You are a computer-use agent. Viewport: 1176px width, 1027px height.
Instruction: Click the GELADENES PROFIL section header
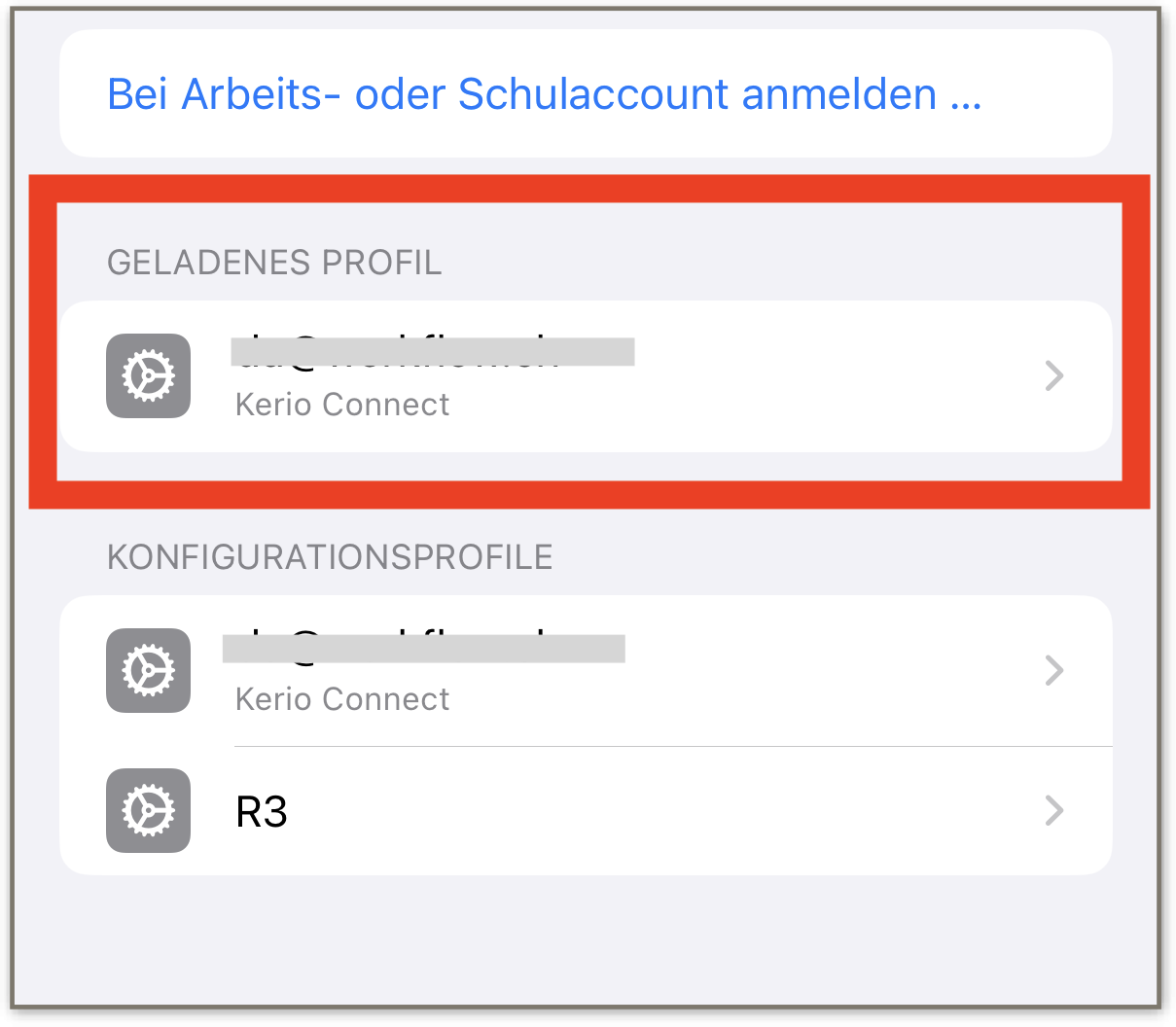click(x=274, y=263)
